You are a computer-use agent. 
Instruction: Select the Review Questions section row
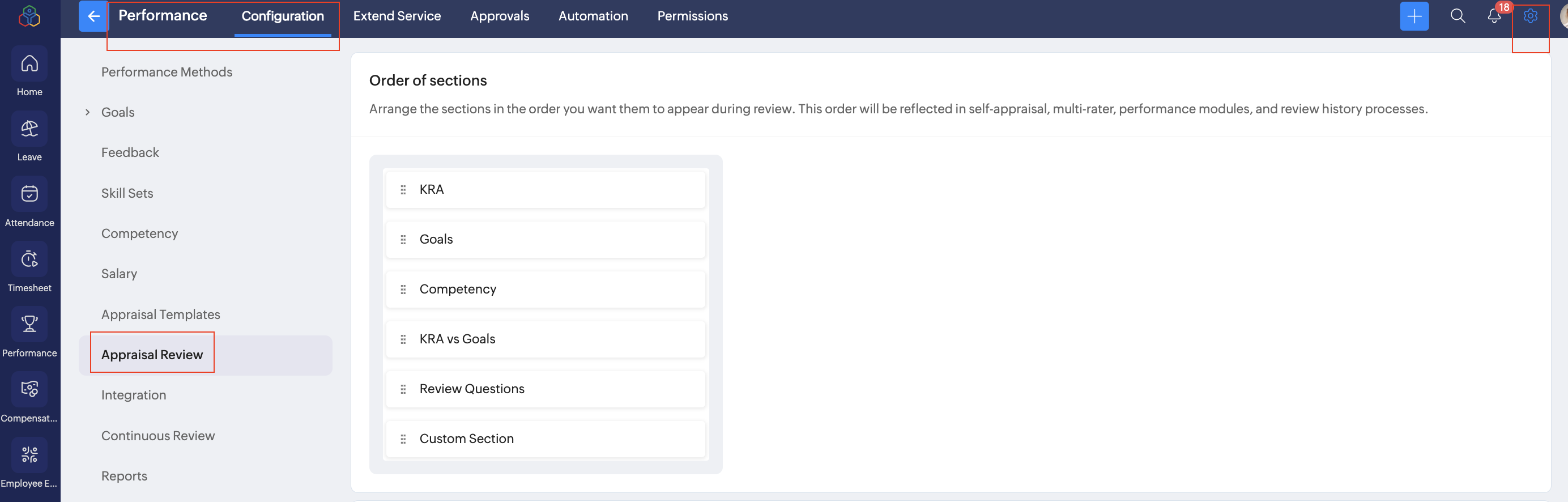[546, 389]
